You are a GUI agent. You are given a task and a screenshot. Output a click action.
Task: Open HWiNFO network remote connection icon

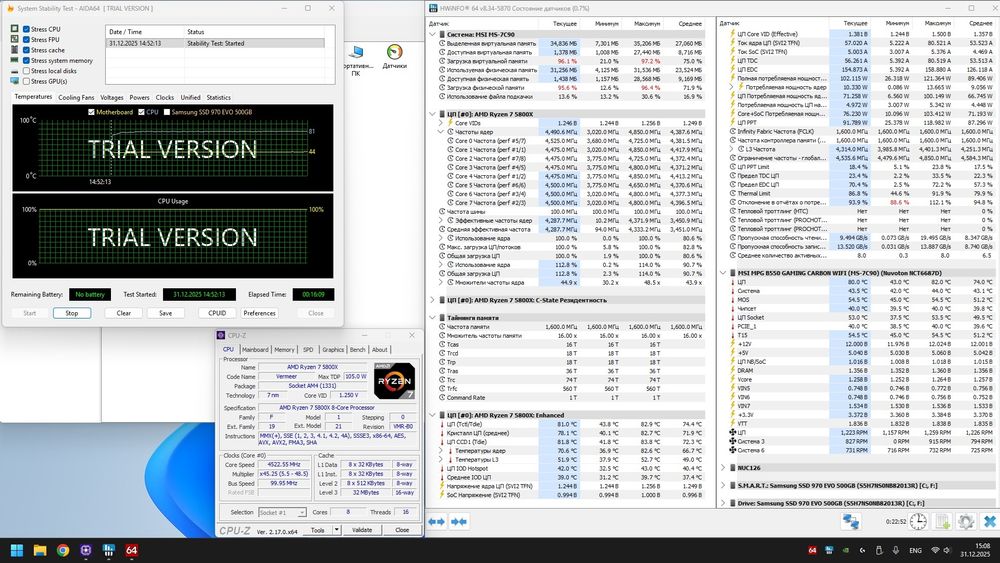(850, 522)
